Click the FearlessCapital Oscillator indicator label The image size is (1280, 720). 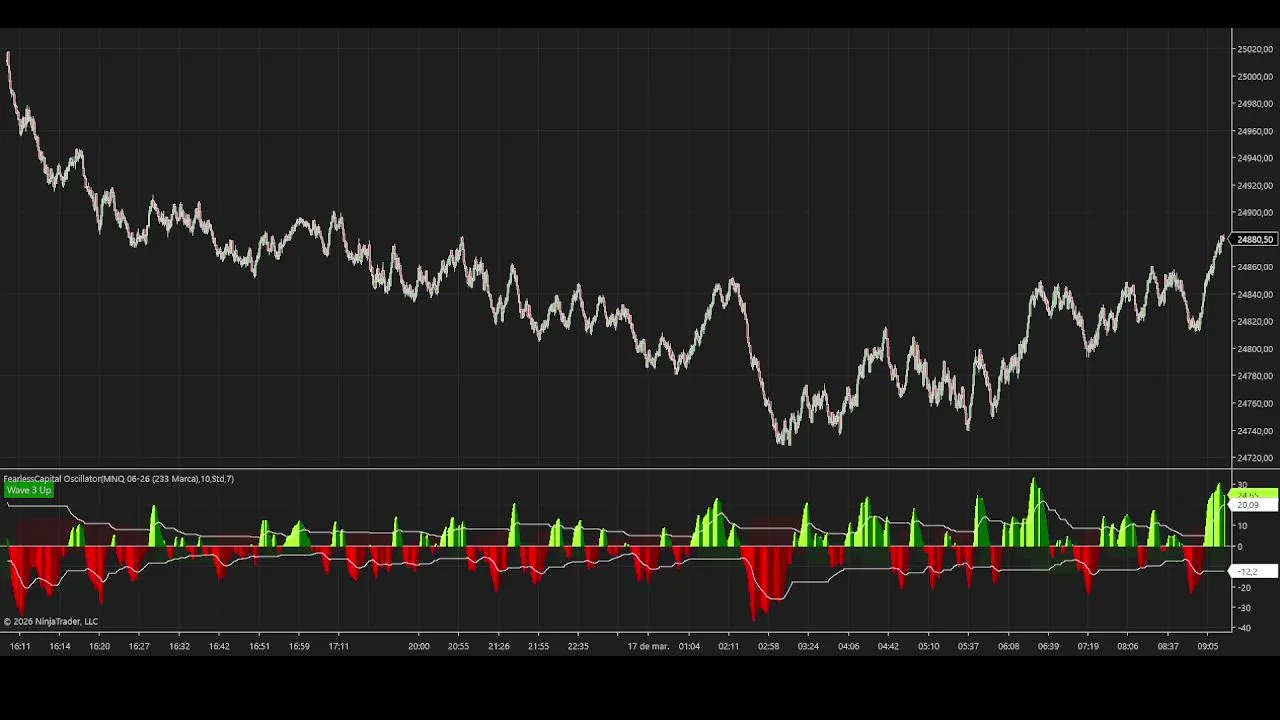pyautogui.click(x=118, y=479)
